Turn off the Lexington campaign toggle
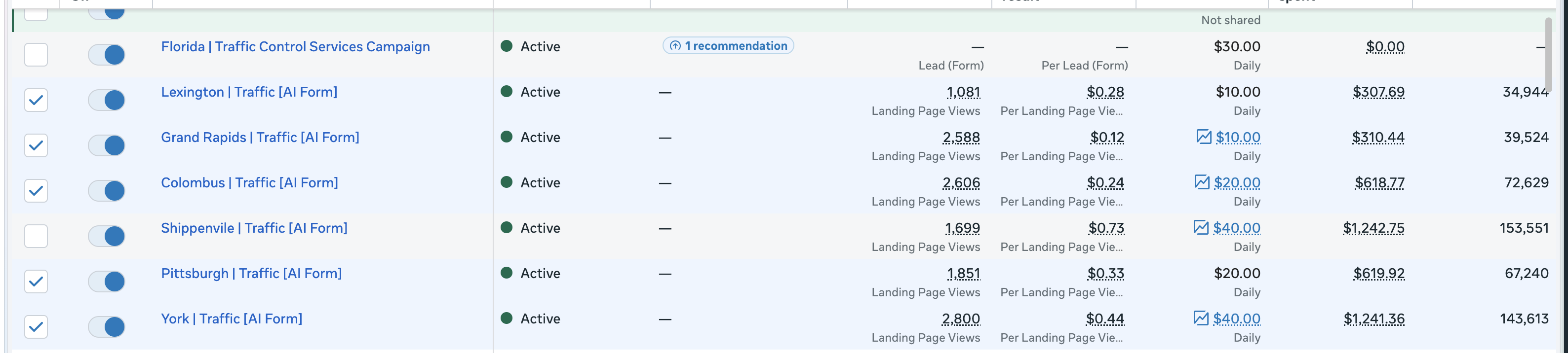The height and width of the screenshot is (353, 1568). point(107,100)
